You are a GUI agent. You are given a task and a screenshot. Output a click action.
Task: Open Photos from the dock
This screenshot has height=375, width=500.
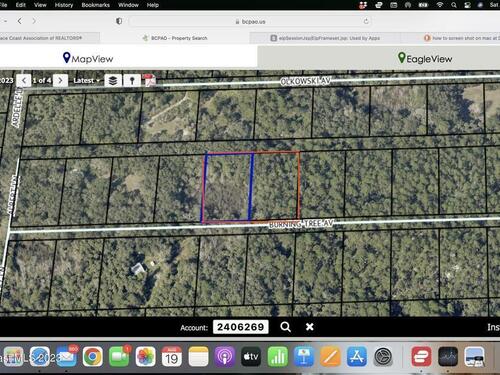(145, 356)
